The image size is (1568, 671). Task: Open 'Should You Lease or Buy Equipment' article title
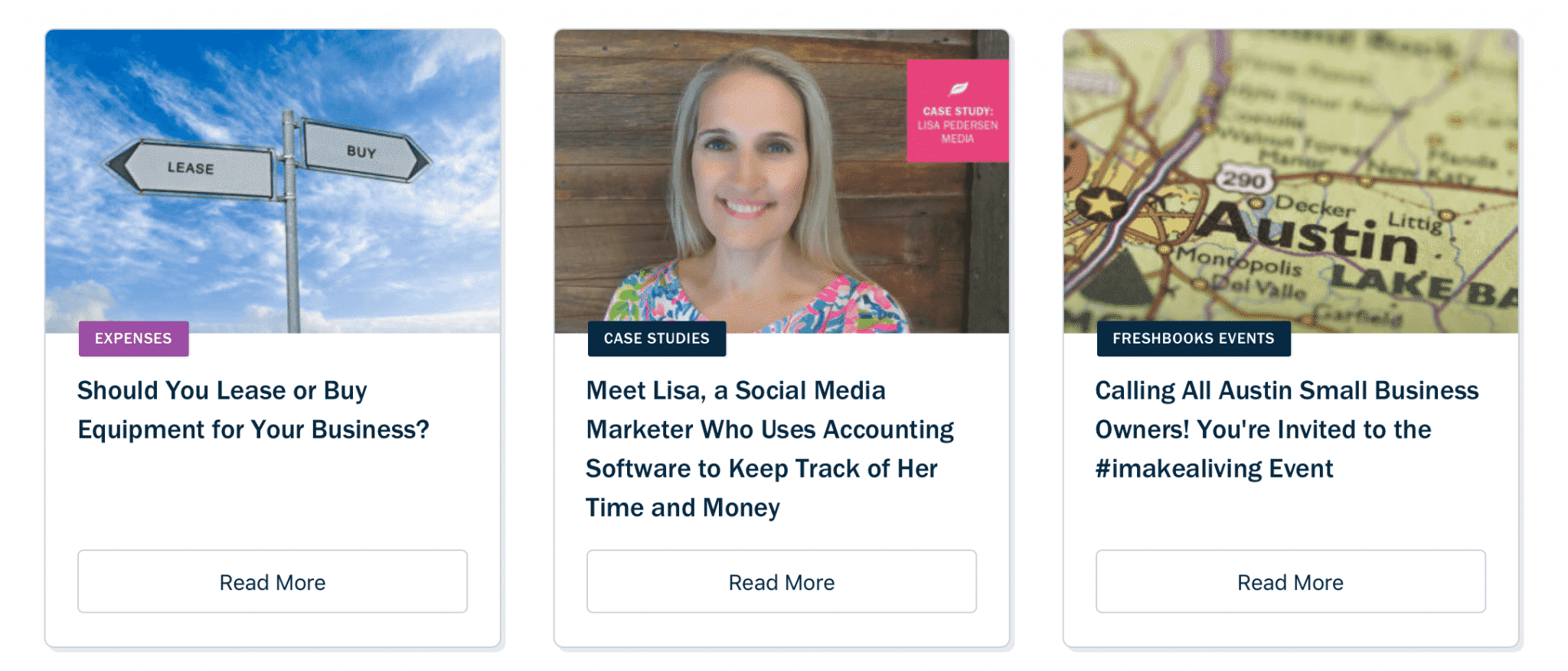(253, 410)
